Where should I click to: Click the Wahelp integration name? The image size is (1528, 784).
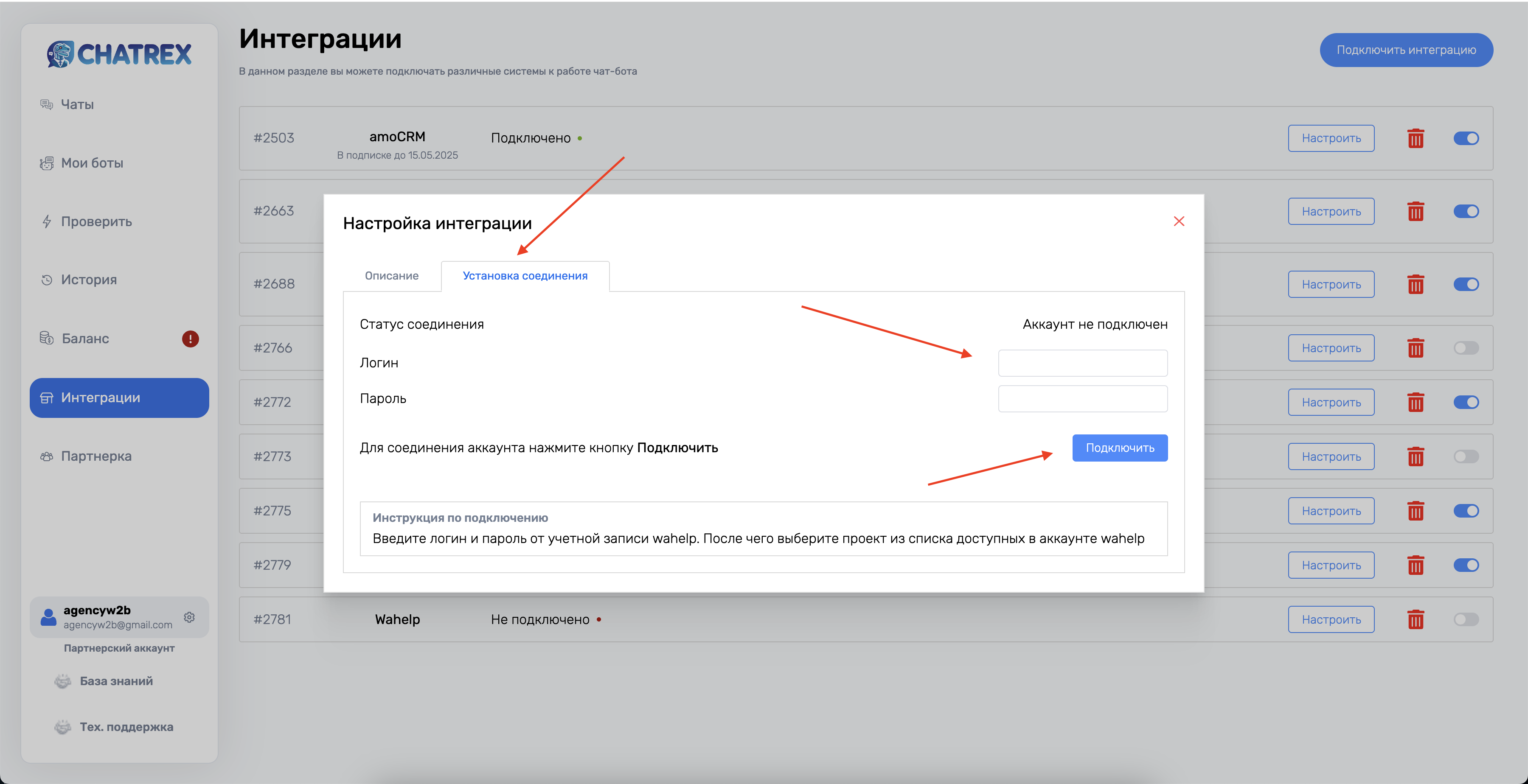(x=397, y=619)
